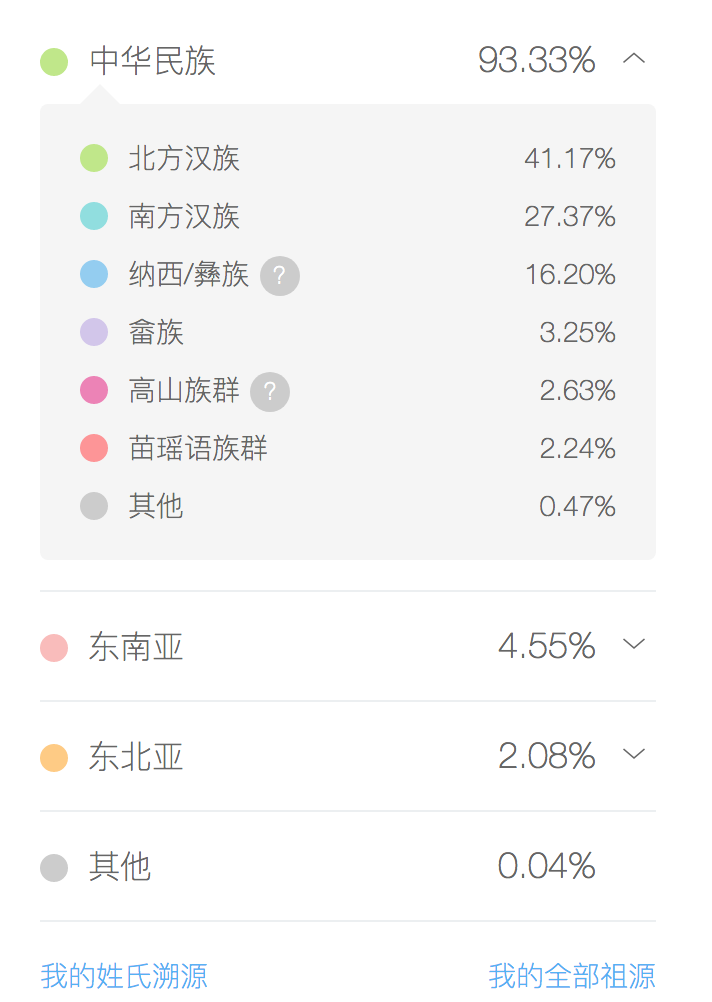
Task: Click help icon next to 纳西/彝族
Action: (280, 276)
